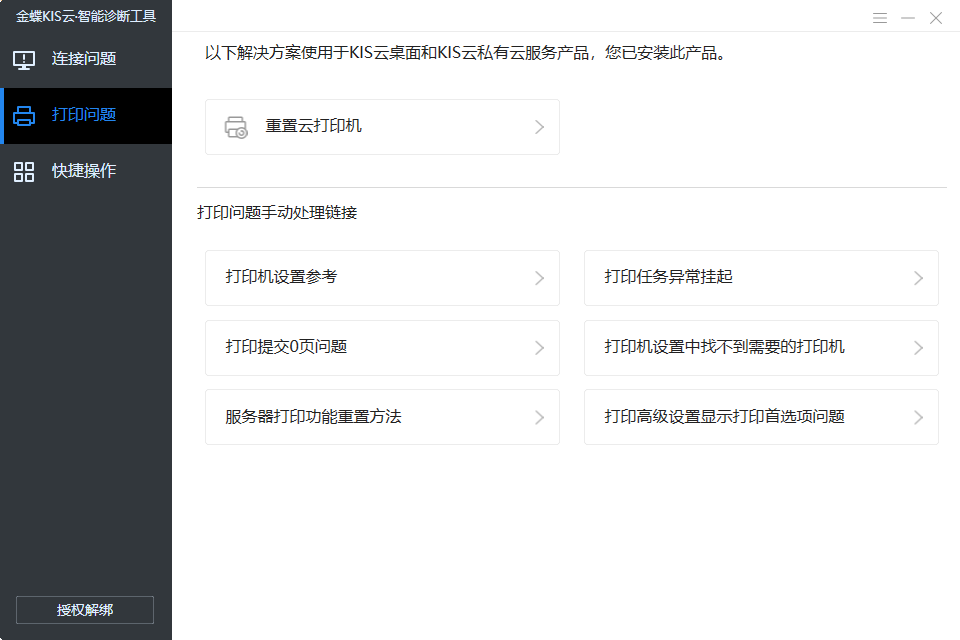
Task: Click chevron next to 打印任务异常挂起
Action: (x=918, y=278)
